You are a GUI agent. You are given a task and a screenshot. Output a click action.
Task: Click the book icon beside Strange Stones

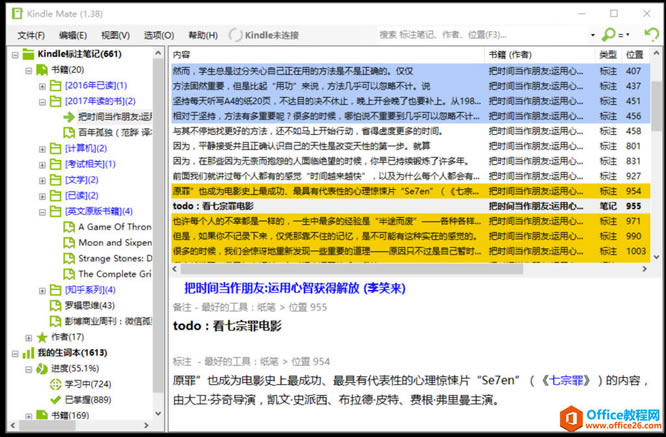point(69,258)
